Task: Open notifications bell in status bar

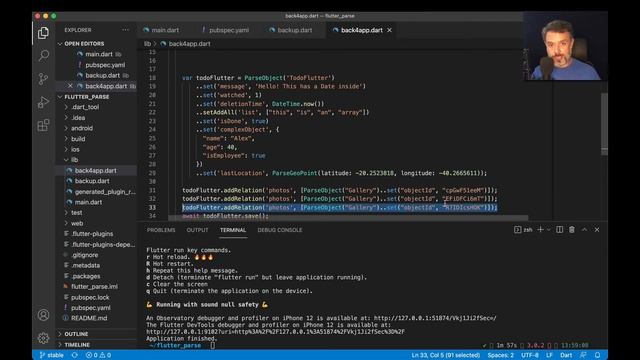Action: coord(597,355)
